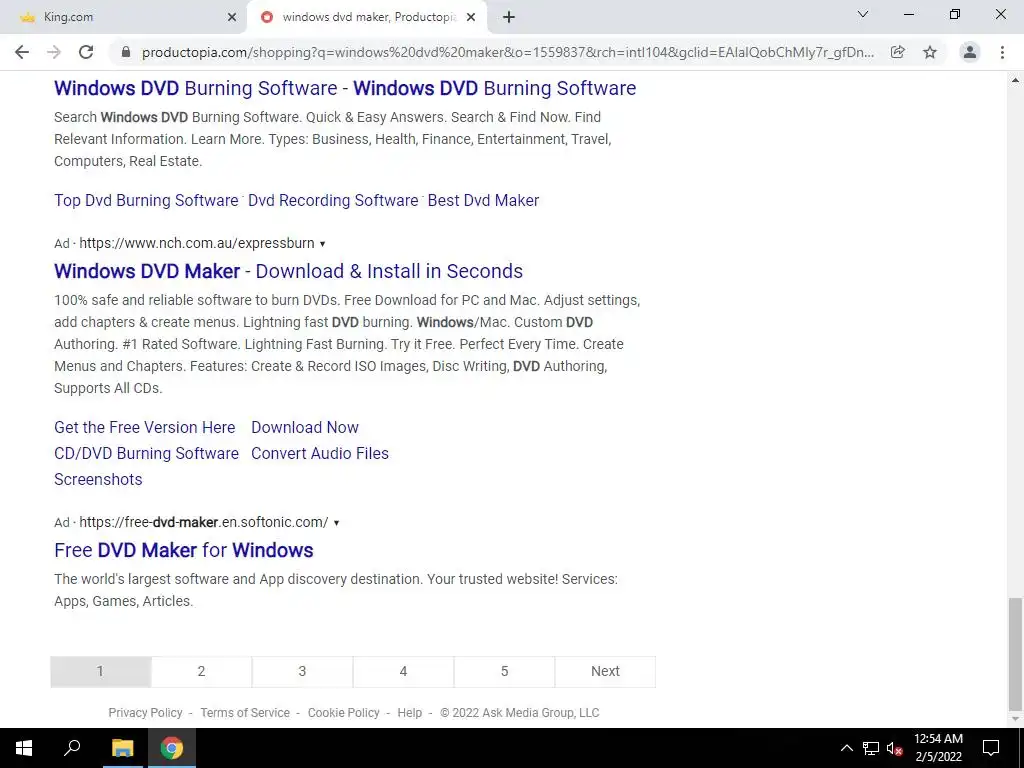1024x768 pixels.
Task: Click the Next page button
Action: 605,671
